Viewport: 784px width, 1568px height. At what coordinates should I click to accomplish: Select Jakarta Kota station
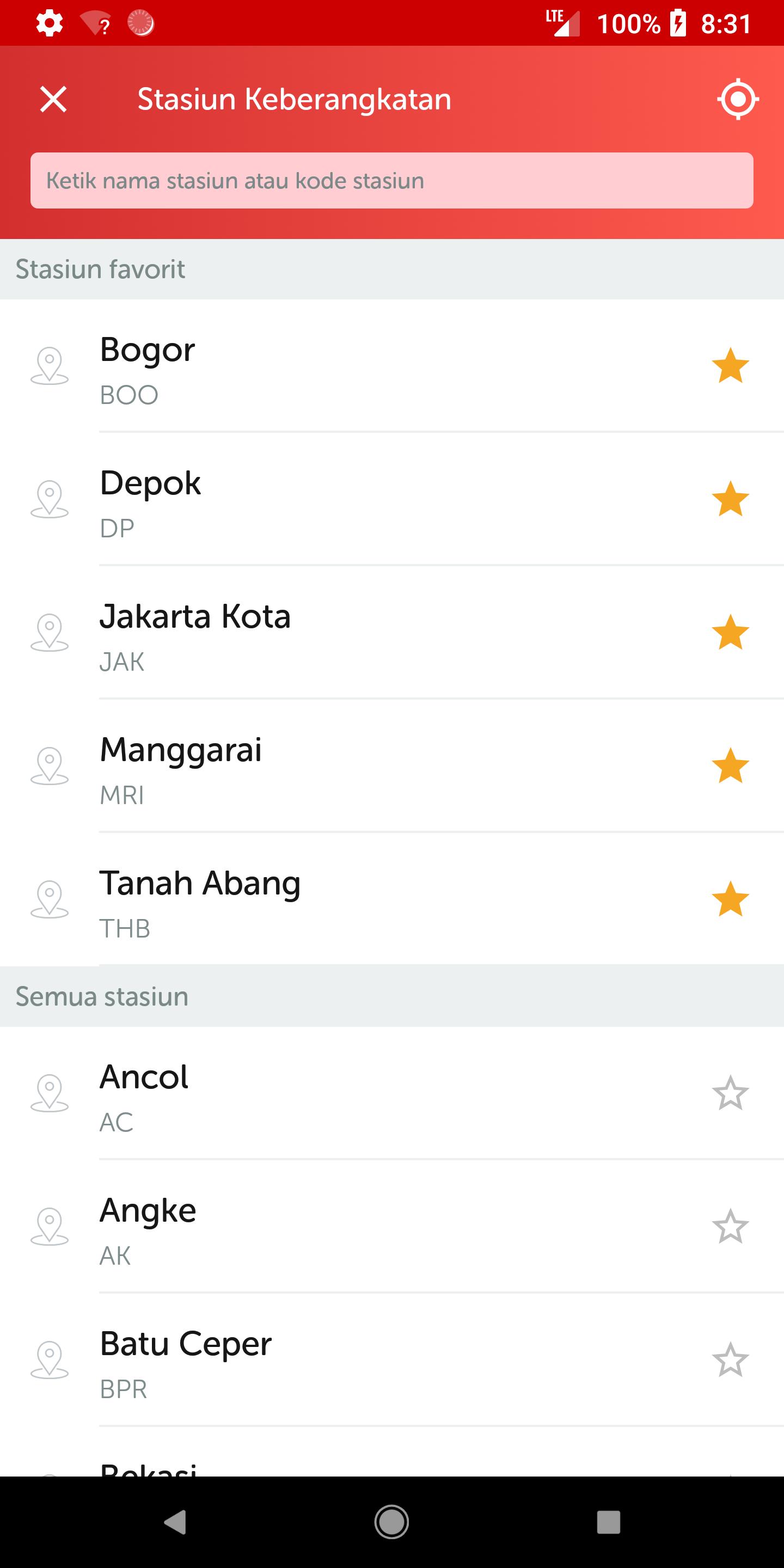tap(365, 633)
